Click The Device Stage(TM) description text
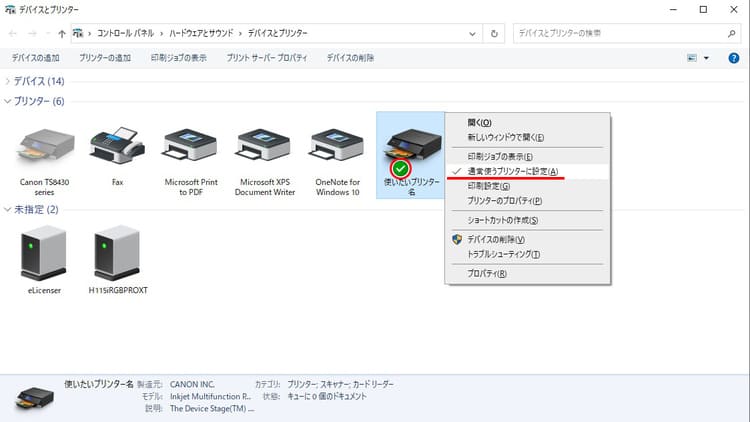The width and height of the screenshot is (750, 422). pos(212,409)
